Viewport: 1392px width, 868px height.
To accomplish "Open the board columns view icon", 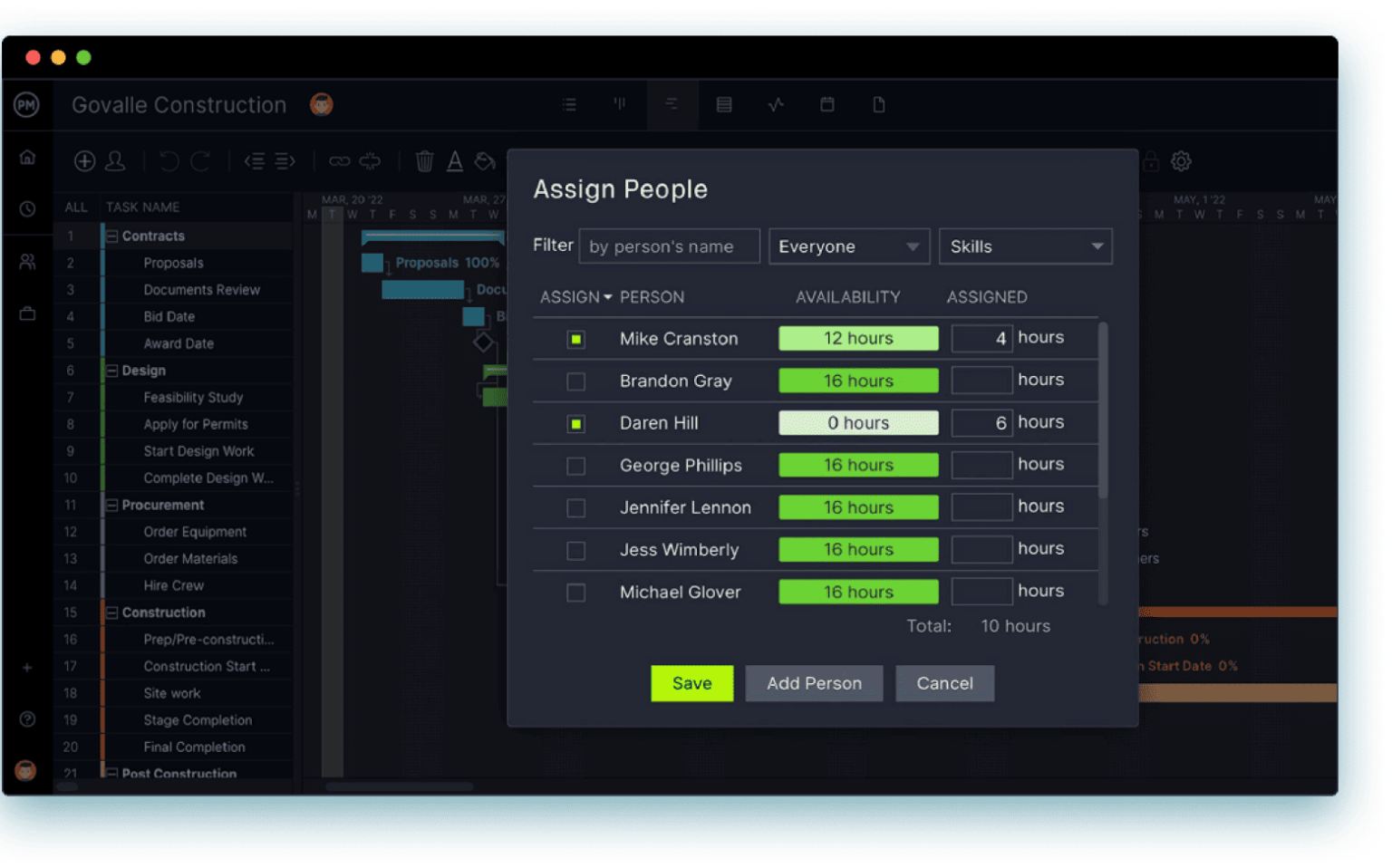I will pyautogui.click(x=619, y=104).
